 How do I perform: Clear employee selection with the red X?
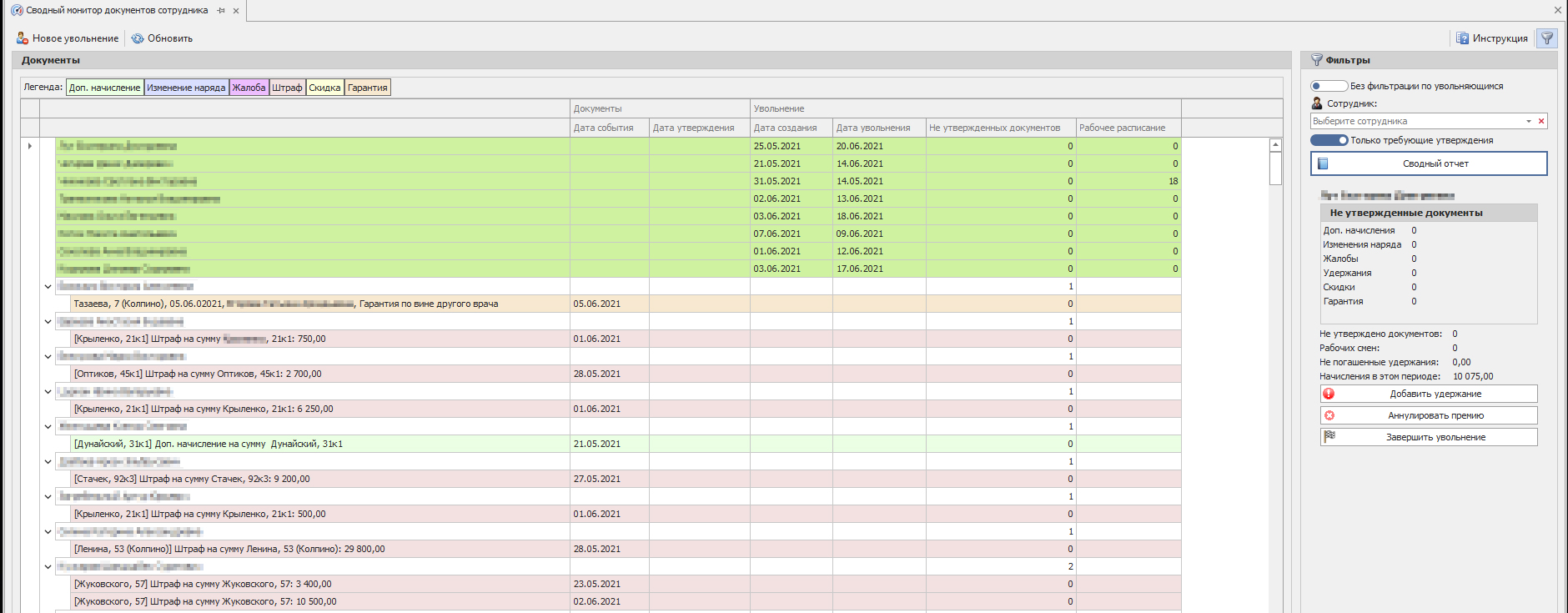[1541, 121]
